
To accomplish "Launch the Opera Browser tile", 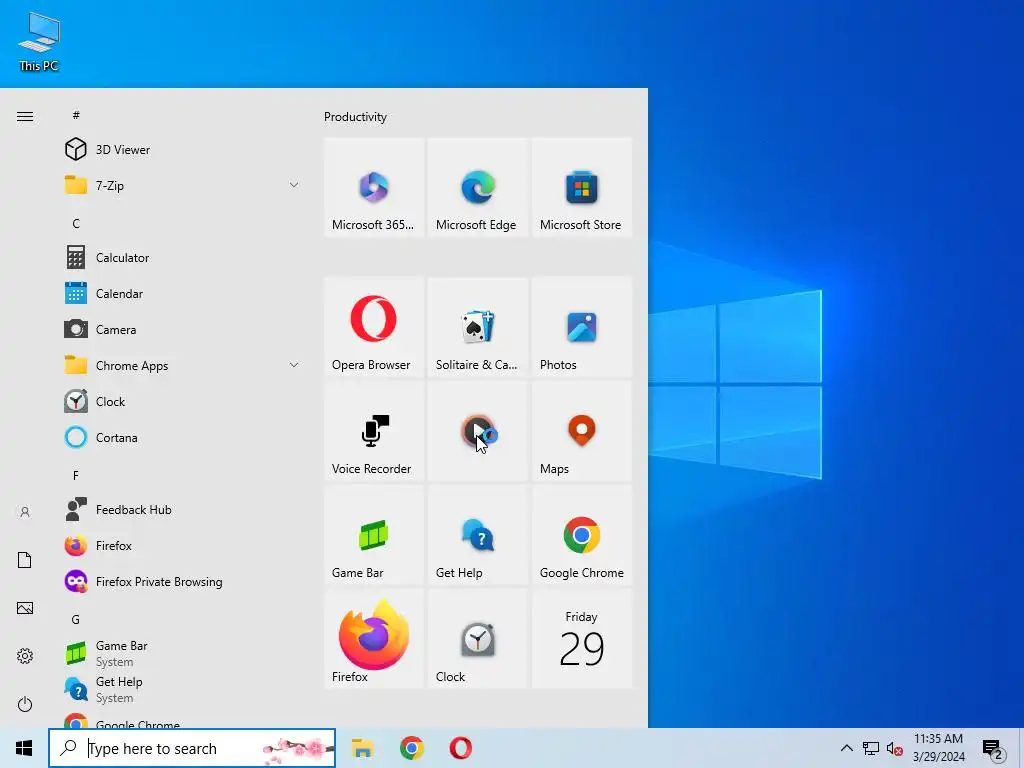I will tap(374, 327).
